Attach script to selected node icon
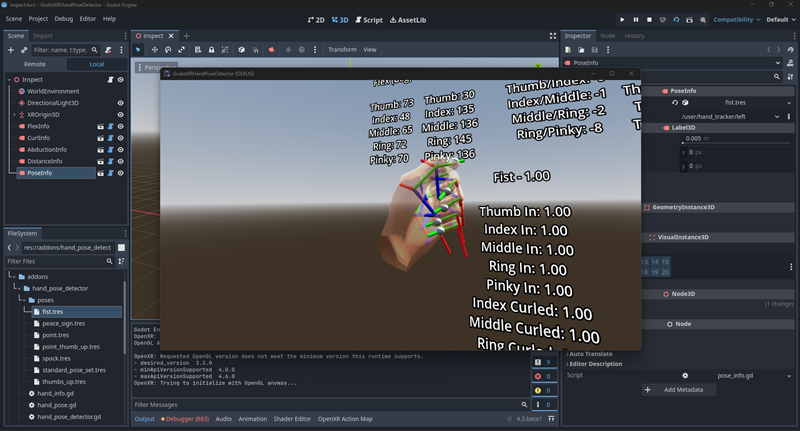800x431 pixels. (108, 50)
